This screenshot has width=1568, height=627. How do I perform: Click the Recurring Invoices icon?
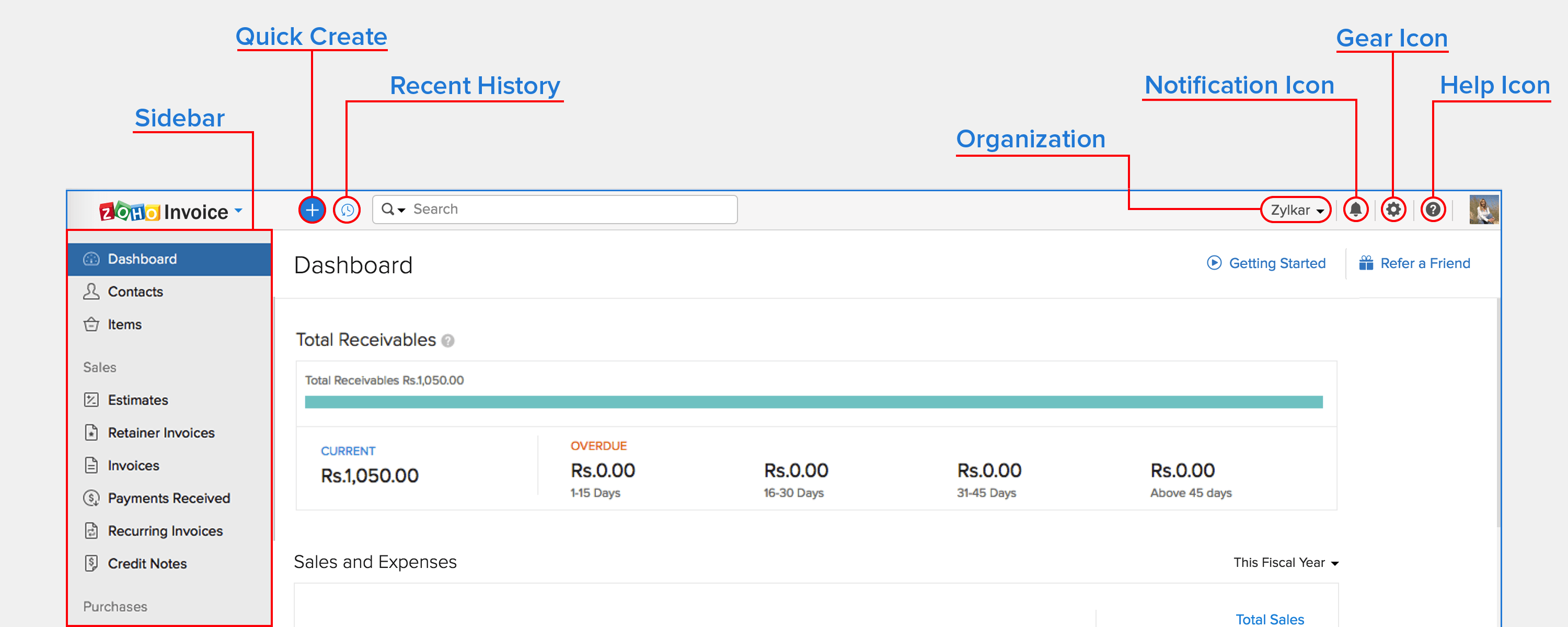(91, 531)
